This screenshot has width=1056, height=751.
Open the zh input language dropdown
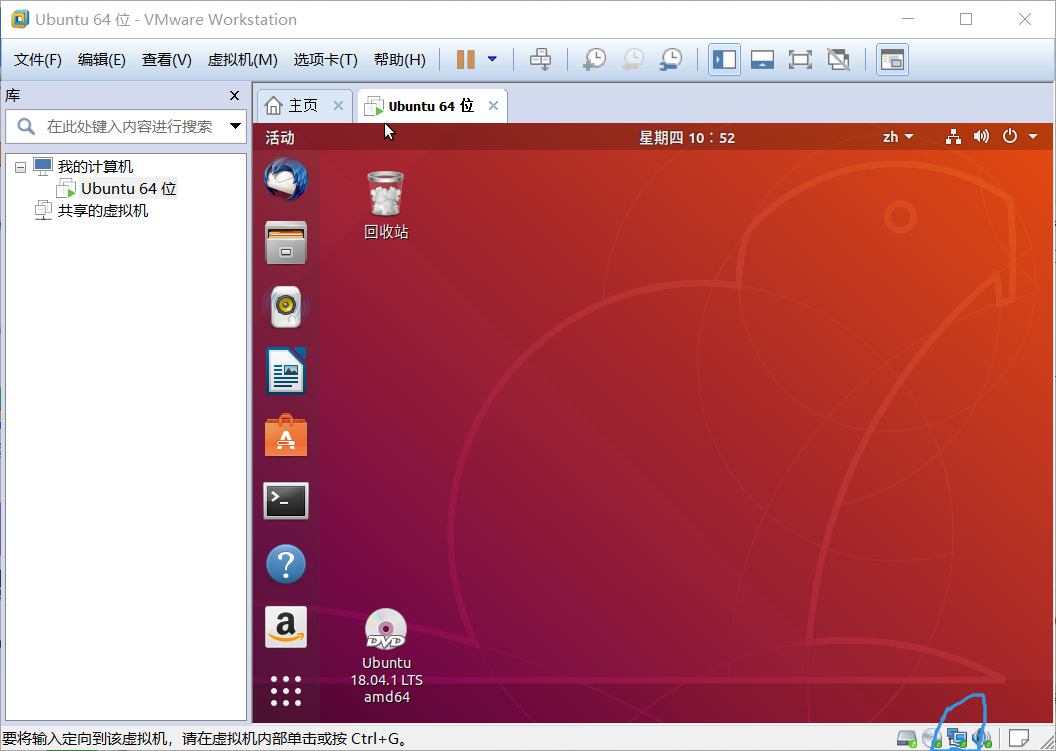click(x=898, y=137)
